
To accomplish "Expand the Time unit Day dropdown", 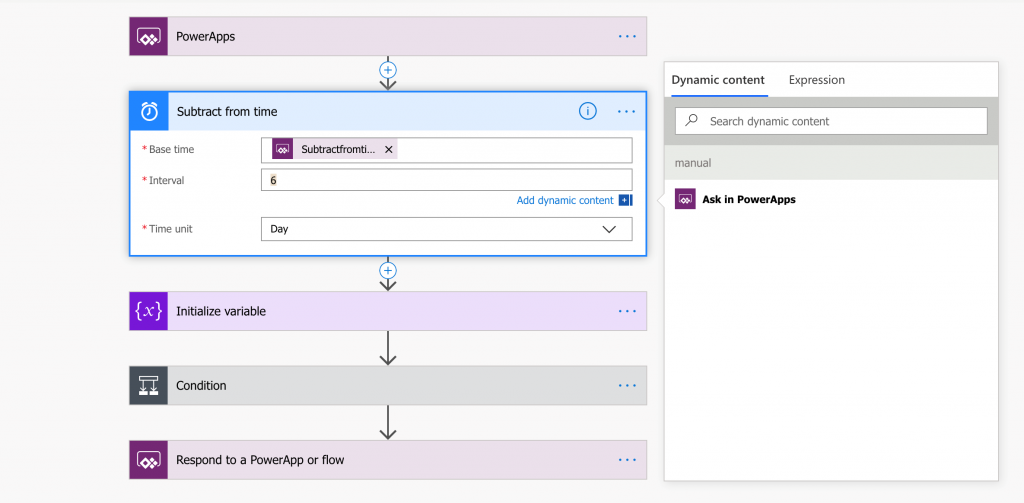I will (447, 229).
